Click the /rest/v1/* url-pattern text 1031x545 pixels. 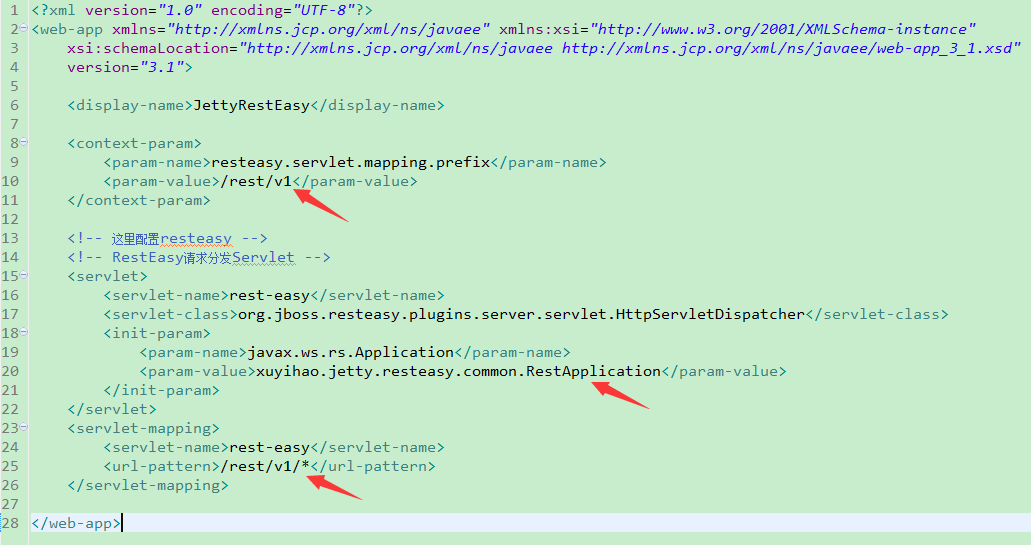(265, 466)
